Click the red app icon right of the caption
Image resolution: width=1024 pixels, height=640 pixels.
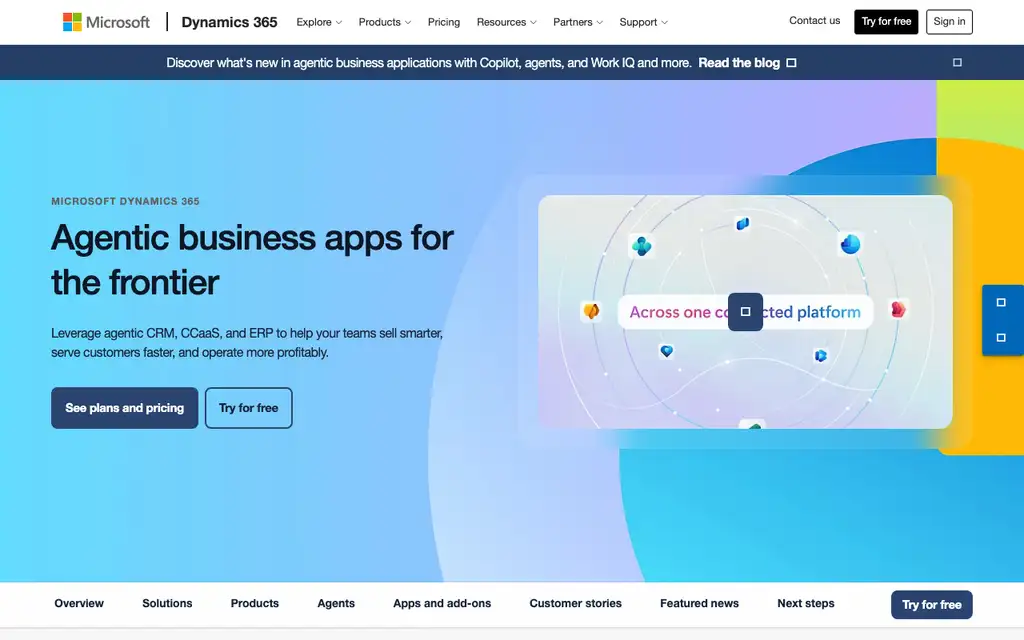click(899, 309)
